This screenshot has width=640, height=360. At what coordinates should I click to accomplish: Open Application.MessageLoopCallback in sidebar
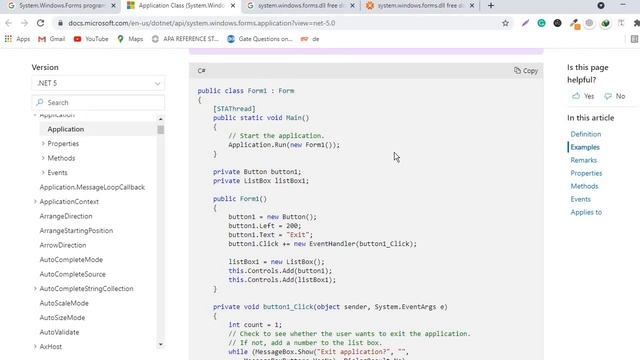point(92,187)
